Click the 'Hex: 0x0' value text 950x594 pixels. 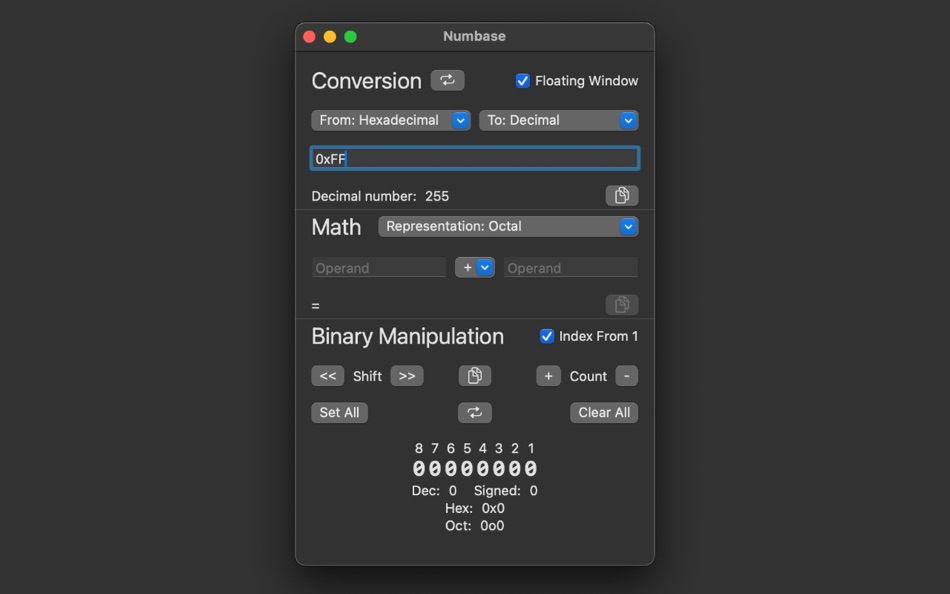474,508
